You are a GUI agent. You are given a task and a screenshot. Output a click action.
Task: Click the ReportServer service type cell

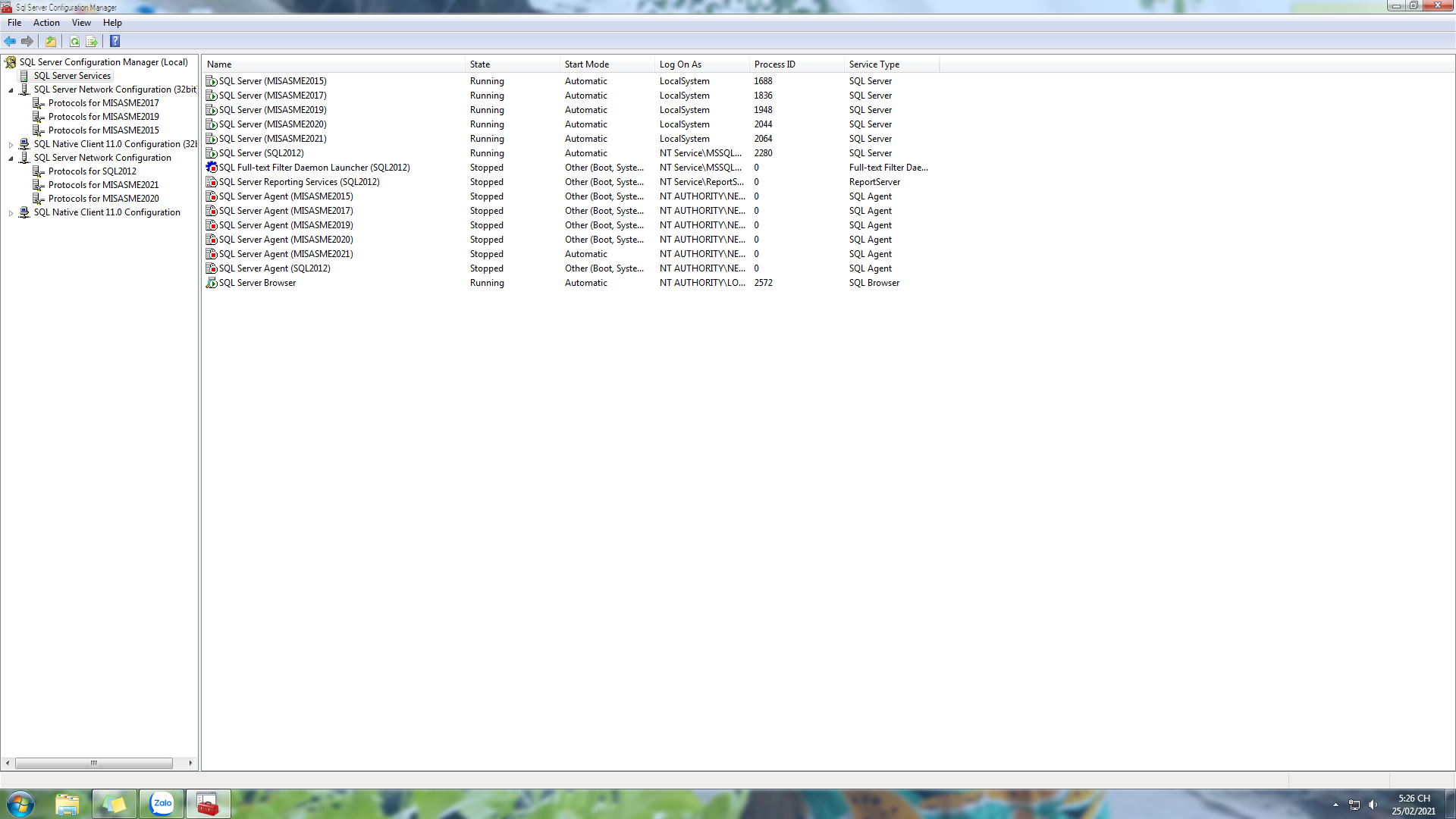(x=875, y=182)
